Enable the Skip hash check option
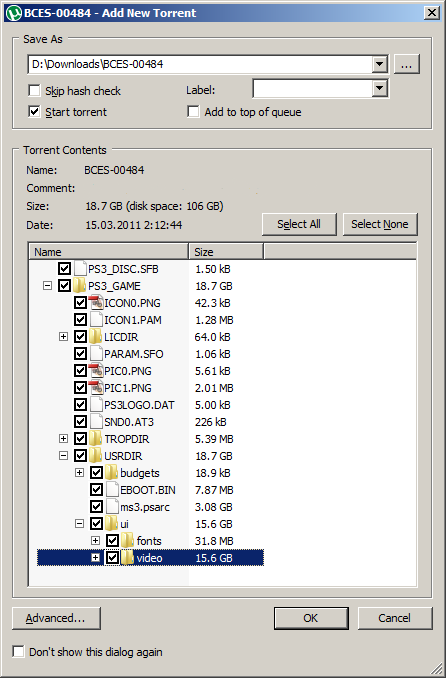Image resolution: width=446 pixels, height=678 pixels. coord(34,90)
